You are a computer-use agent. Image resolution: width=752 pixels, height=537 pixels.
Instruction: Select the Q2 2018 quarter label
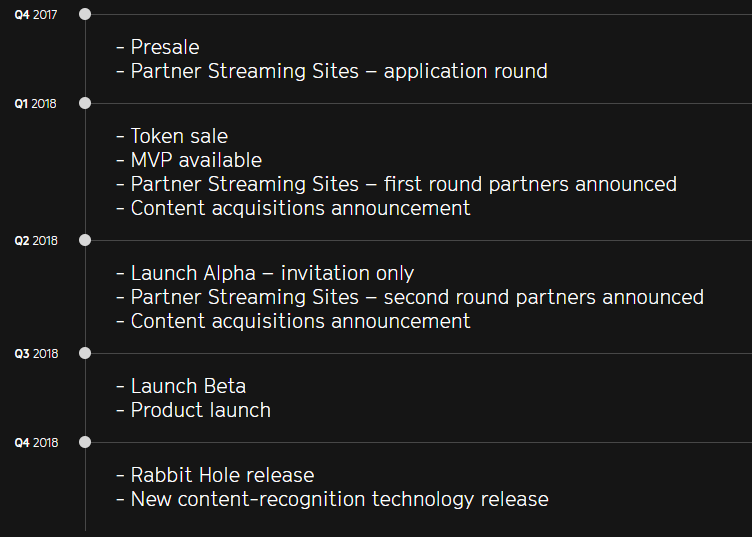36,241
